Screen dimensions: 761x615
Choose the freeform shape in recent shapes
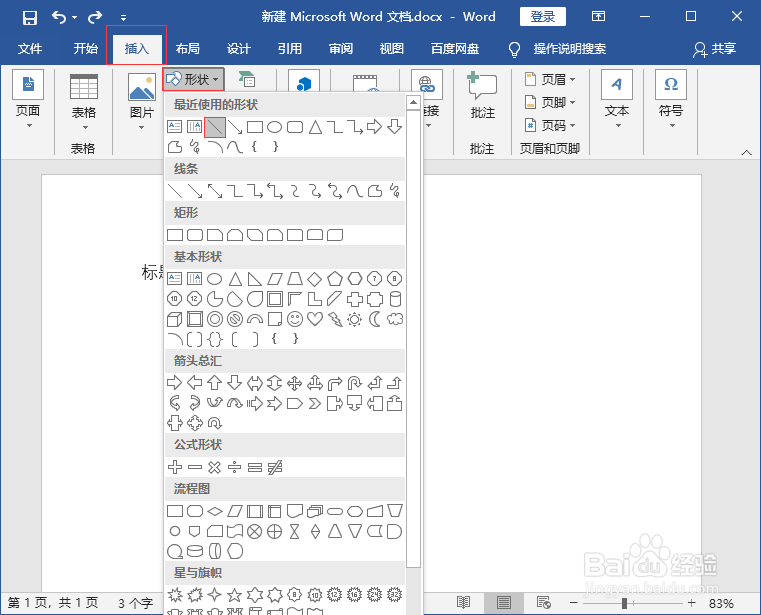pos(175,147)
